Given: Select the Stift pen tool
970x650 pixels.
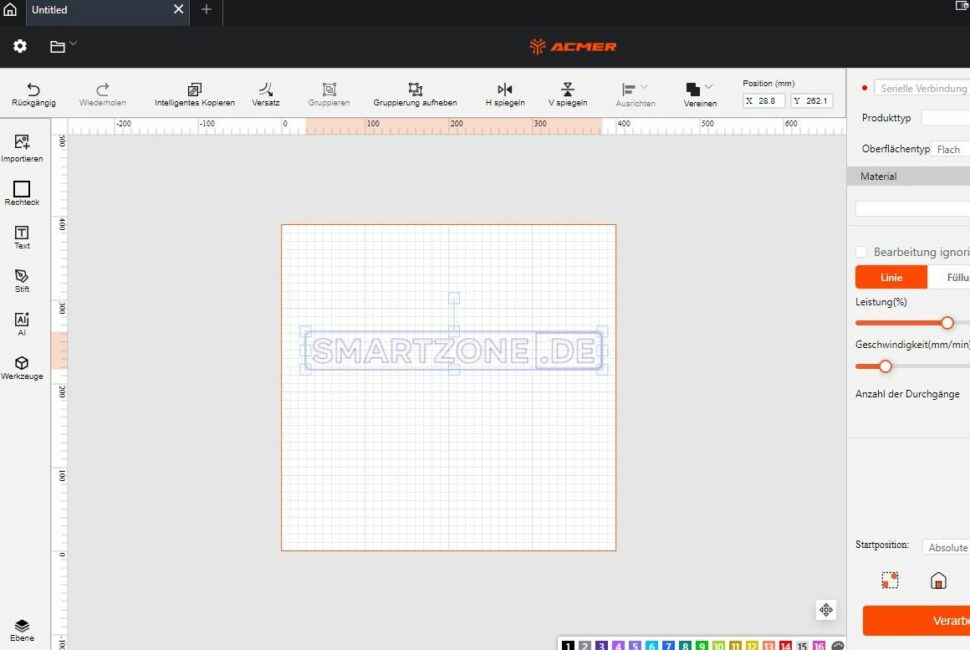Looking at the screenshot, I should (x=22, y=280).
